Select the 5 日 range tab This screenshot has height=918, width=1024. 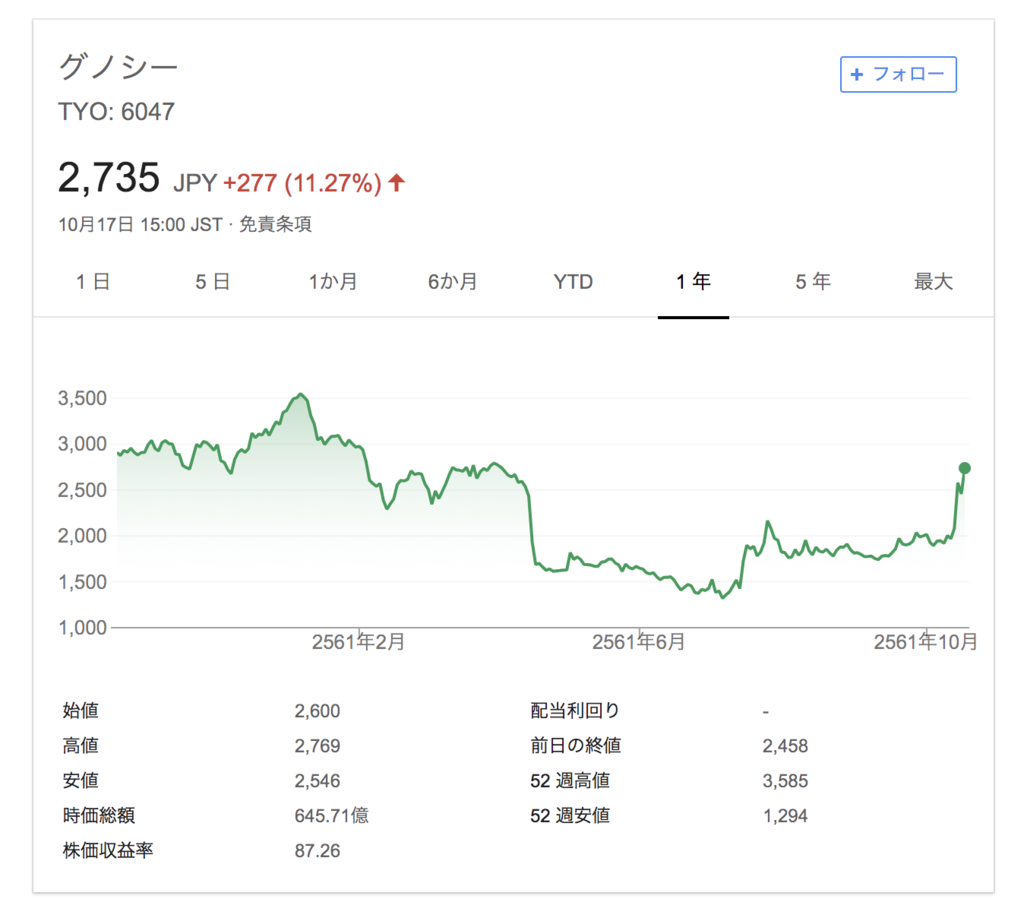pyautogui.click(x=213, y=281)
